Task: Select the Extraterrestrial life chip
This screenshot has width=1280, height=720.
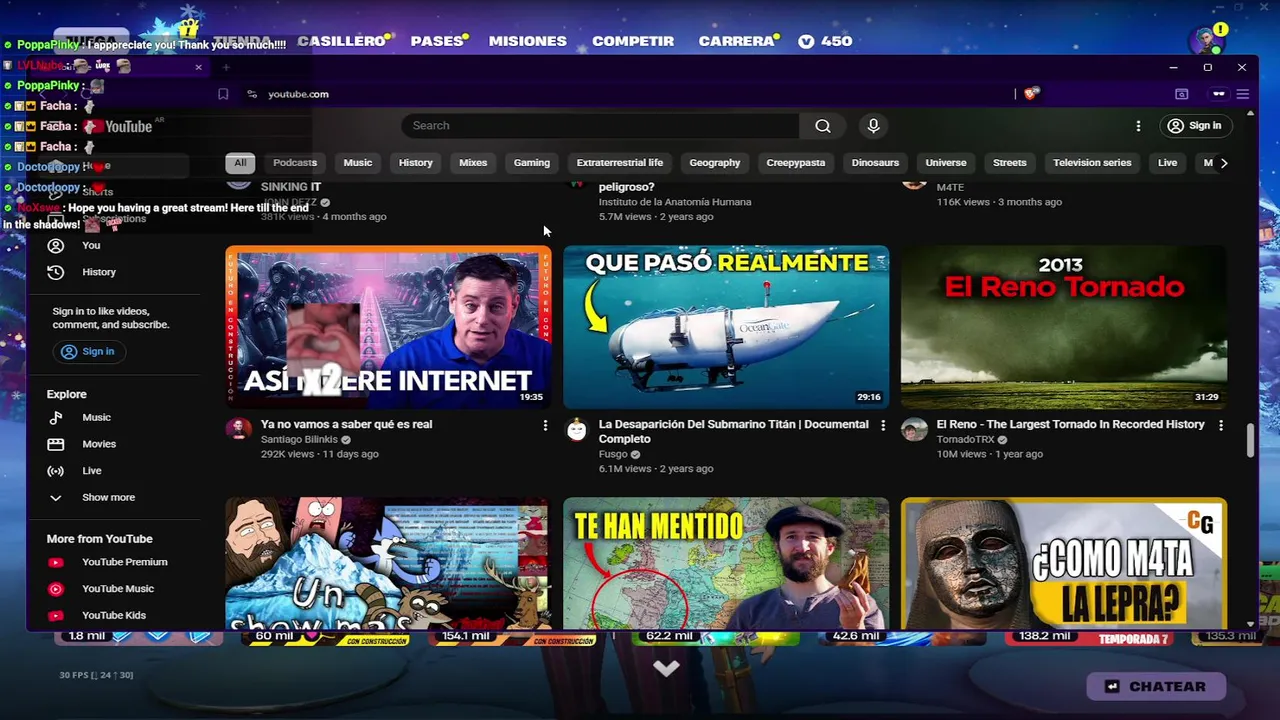Action: point(620,163)
